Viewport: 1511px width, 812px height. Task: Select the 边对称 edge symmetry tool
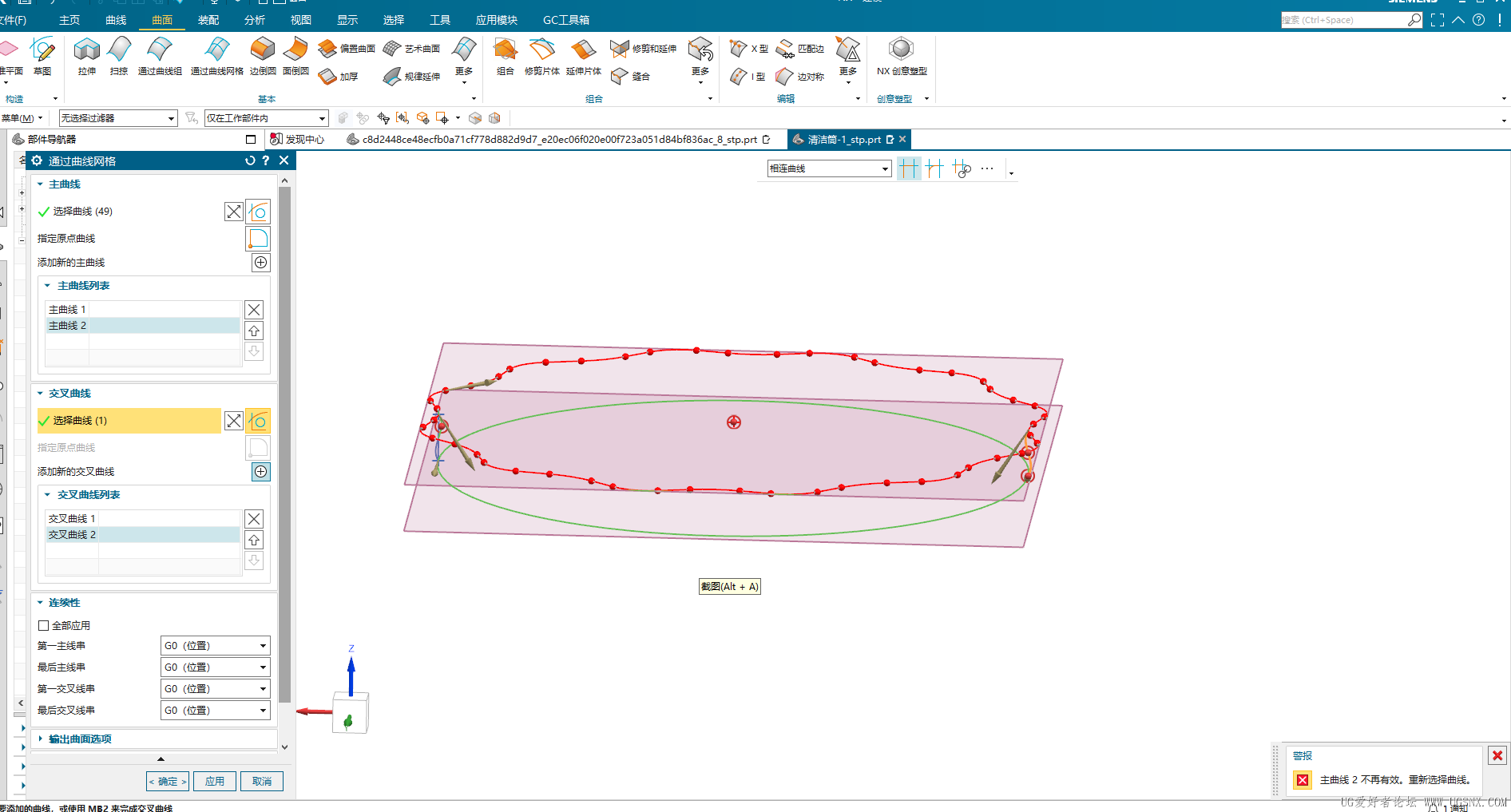click(799, 77)
